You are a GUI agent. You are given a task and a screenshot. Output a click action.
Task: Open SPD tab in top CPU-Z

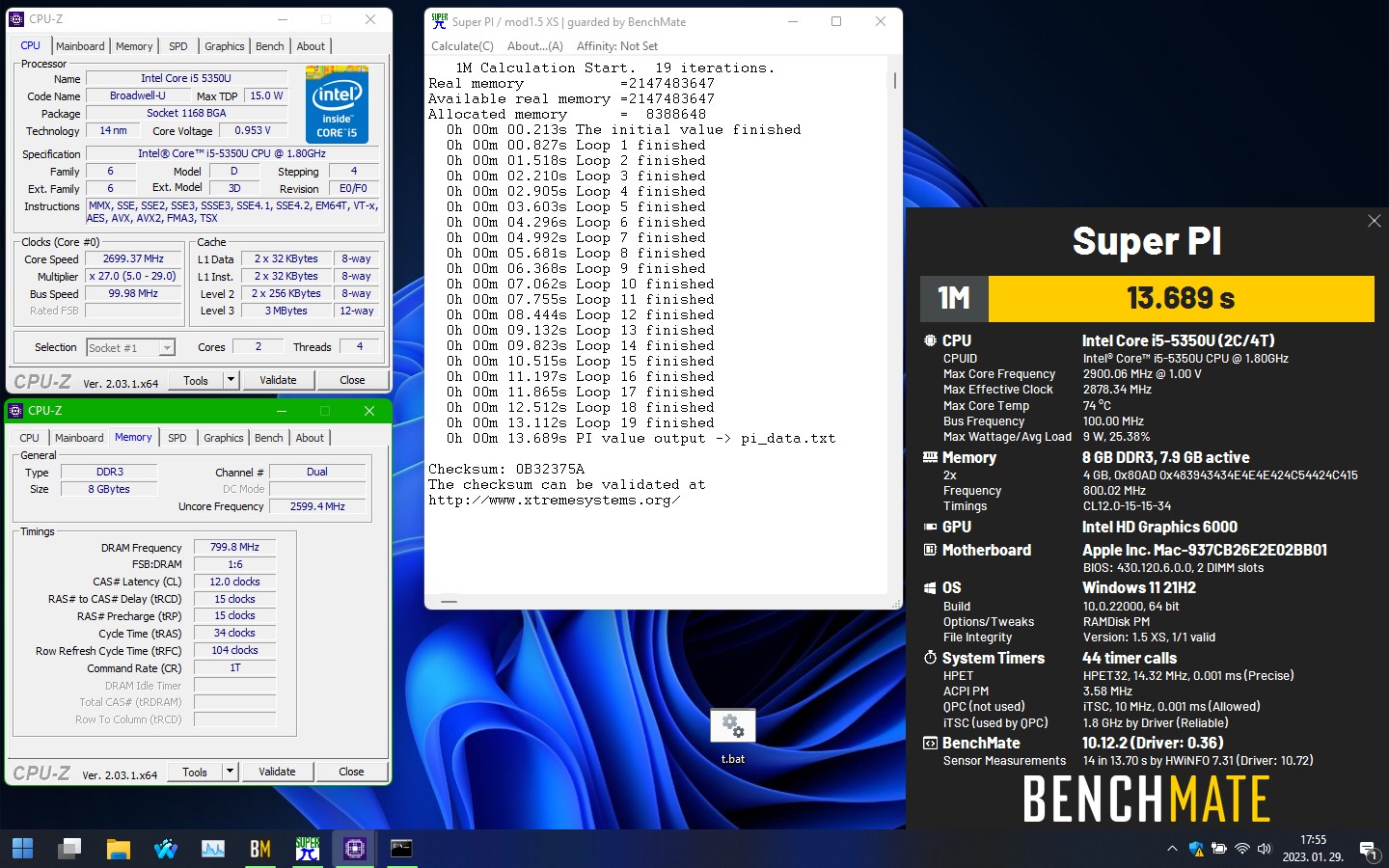click(x=178, y=46)
